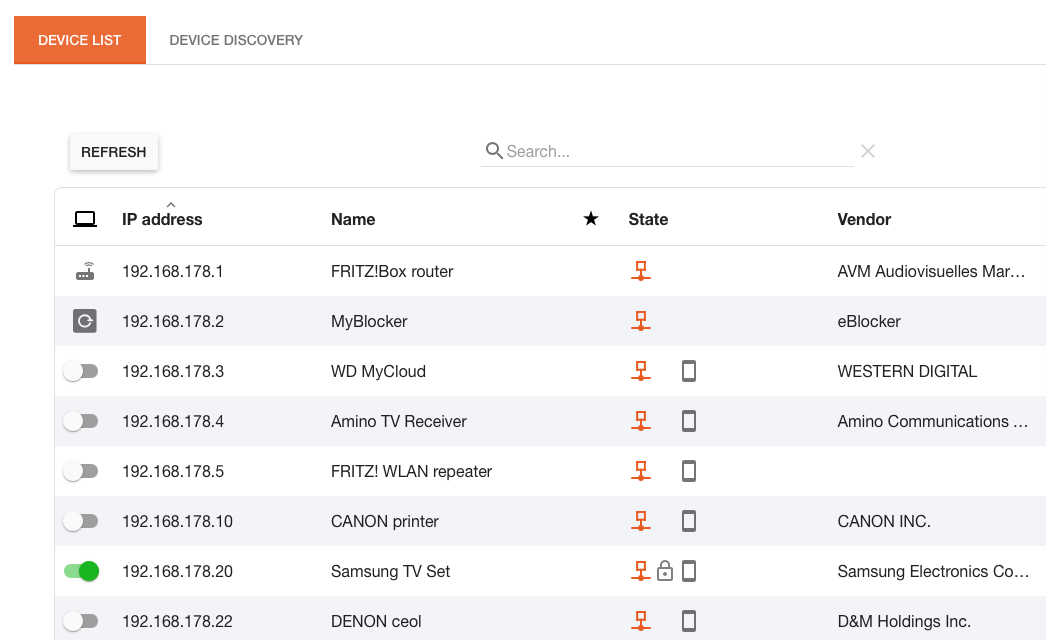Sort by the State column header
The image size is (1046, 640).
[x=648, y=219]
